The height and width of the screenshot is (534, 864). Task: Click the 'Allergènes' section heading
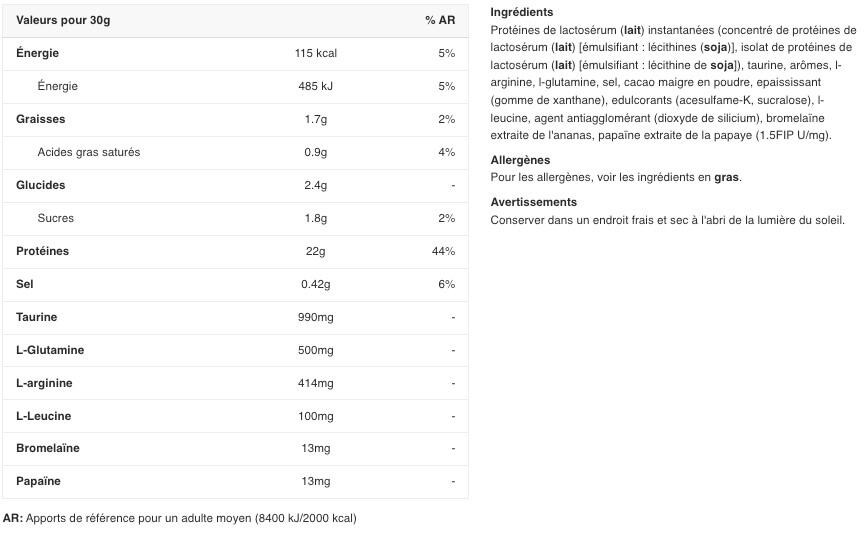tap(520, 160)
